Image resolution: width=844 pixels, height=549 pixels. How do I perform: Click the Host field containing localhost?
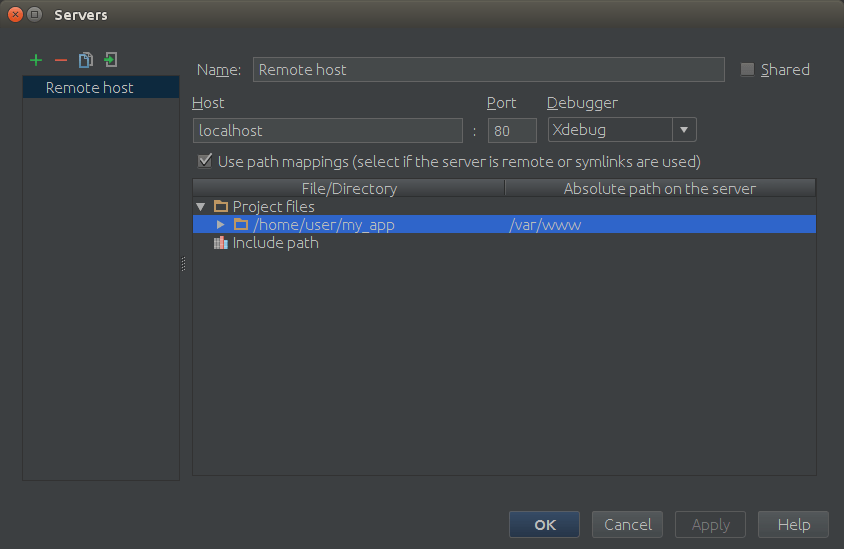click(327, 130)
